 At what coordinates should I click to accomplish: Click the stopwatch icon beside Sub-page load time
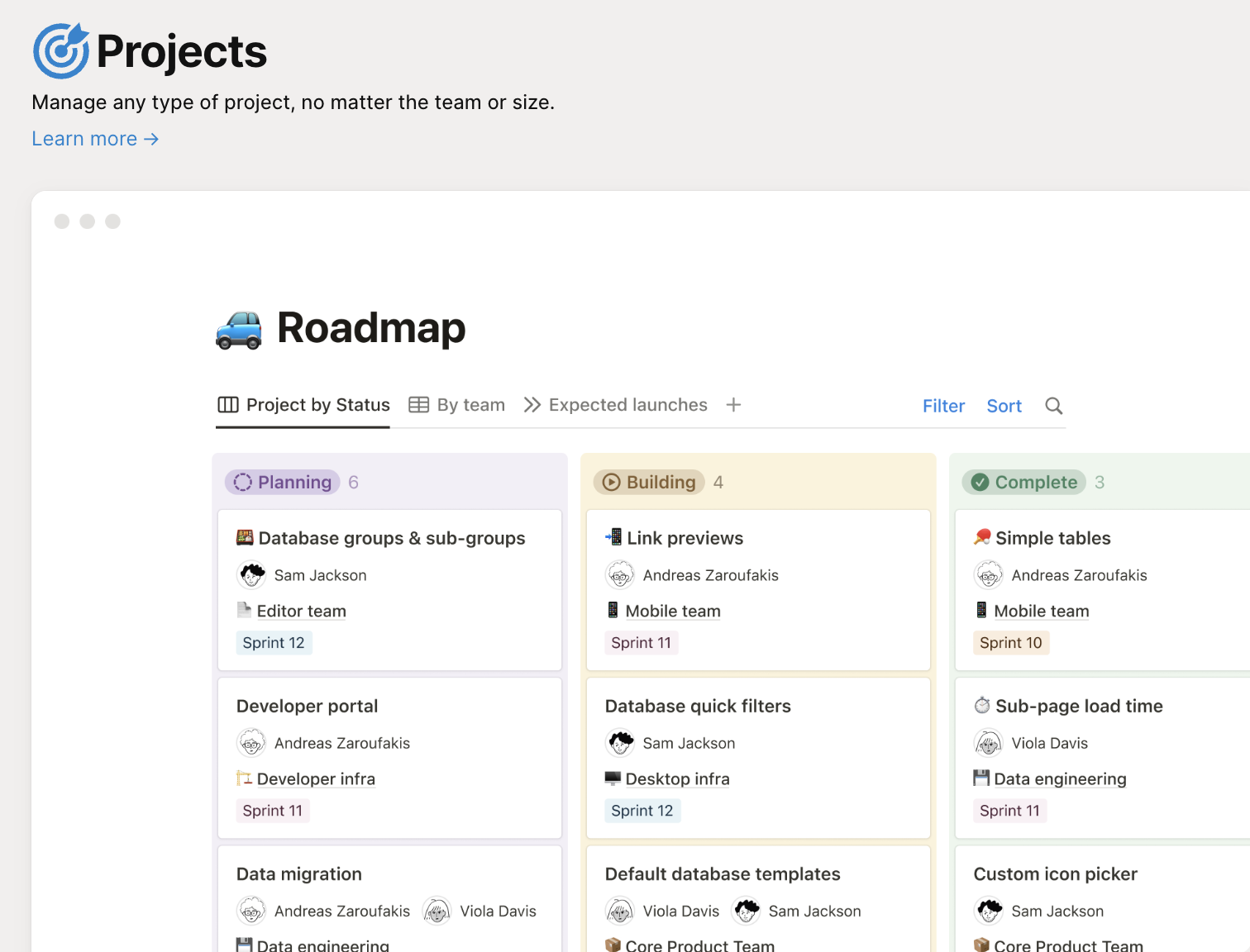(982, 706)
